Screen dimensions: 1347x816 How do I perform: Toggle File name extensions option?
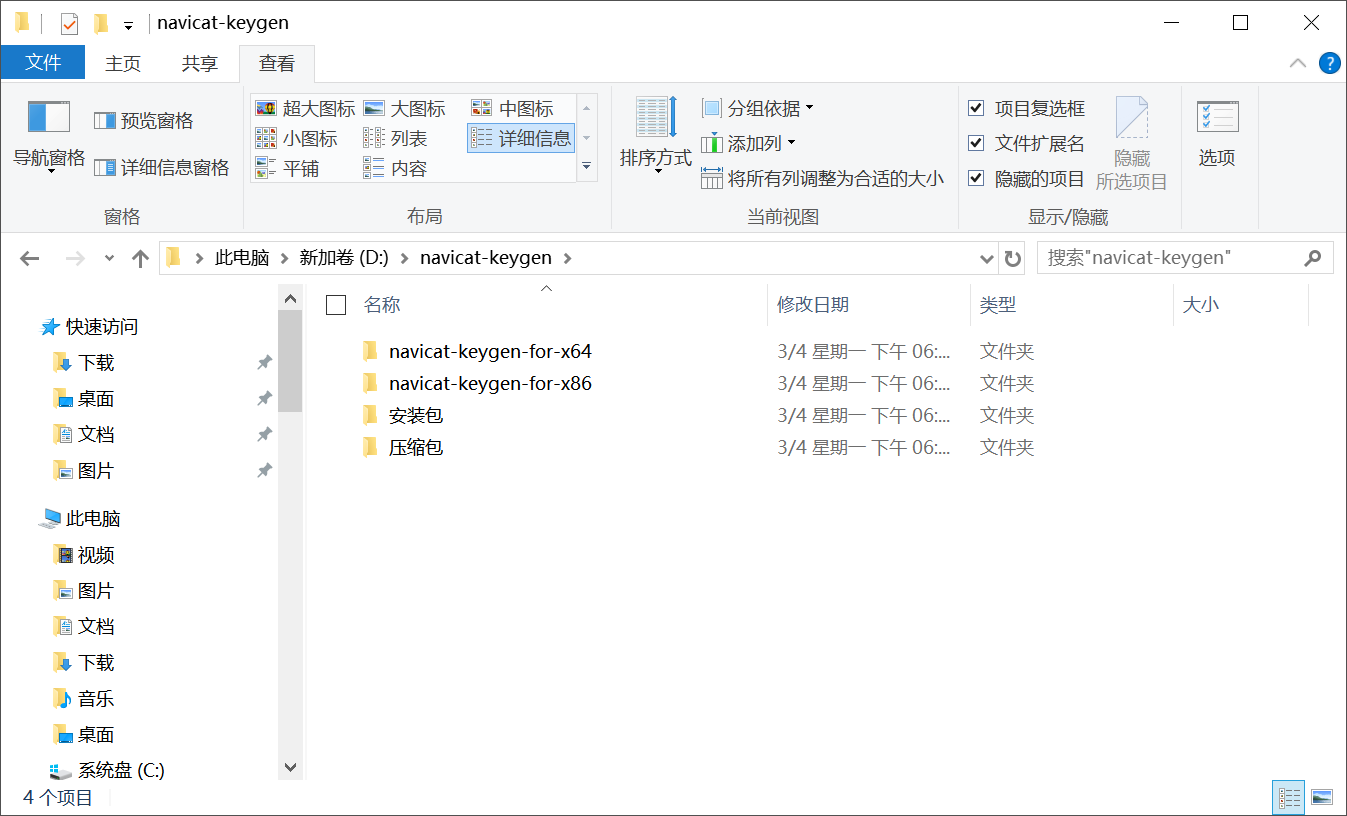(1026, 143)
